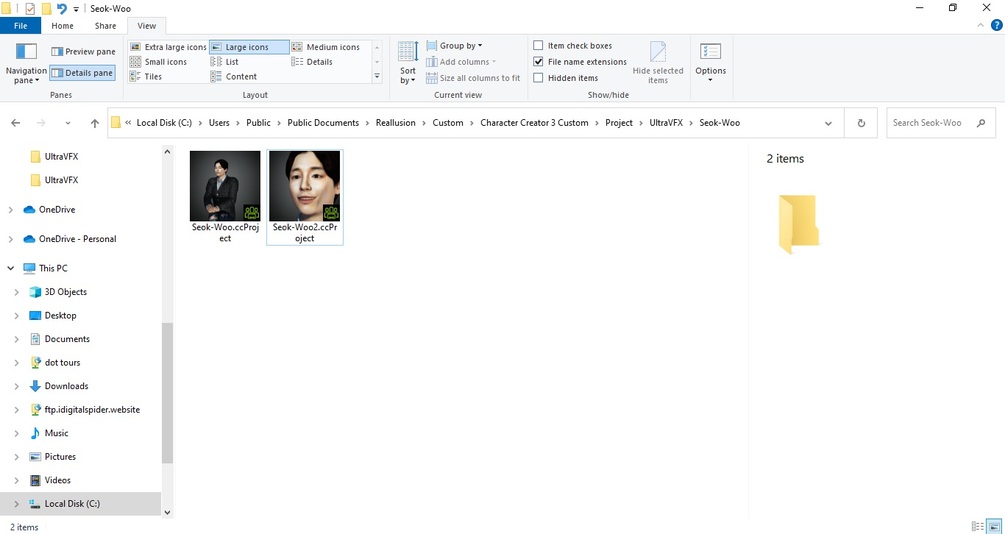
Task: Select Extra large icons layout
Action: point(168,47)
